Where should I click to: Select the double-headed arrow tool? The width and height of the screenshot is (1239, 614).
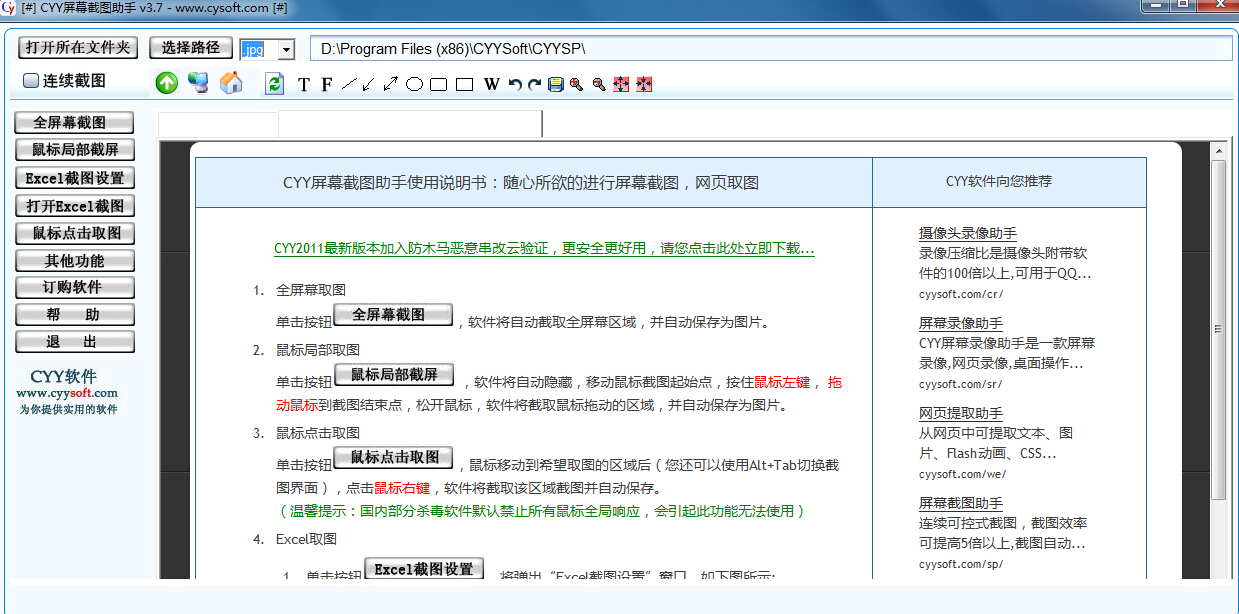coord(391,85)
